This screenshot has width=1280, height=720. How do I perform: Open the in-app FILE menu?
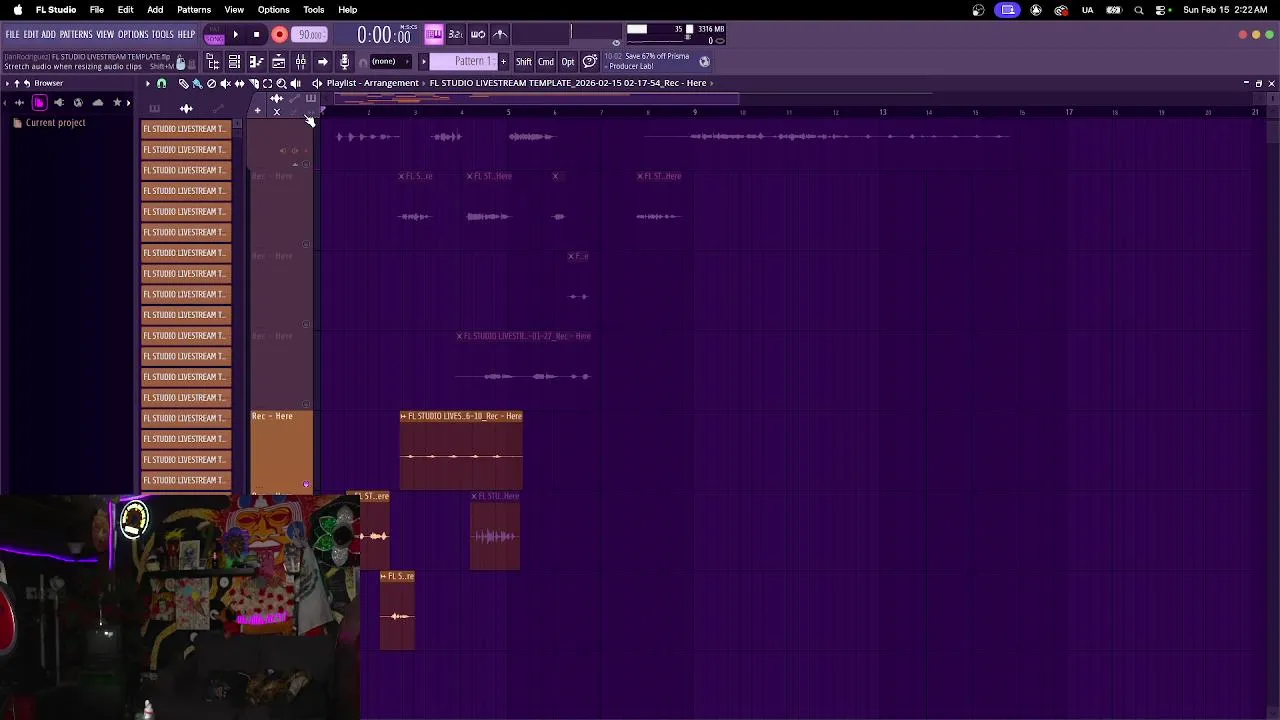coord(12,34)
